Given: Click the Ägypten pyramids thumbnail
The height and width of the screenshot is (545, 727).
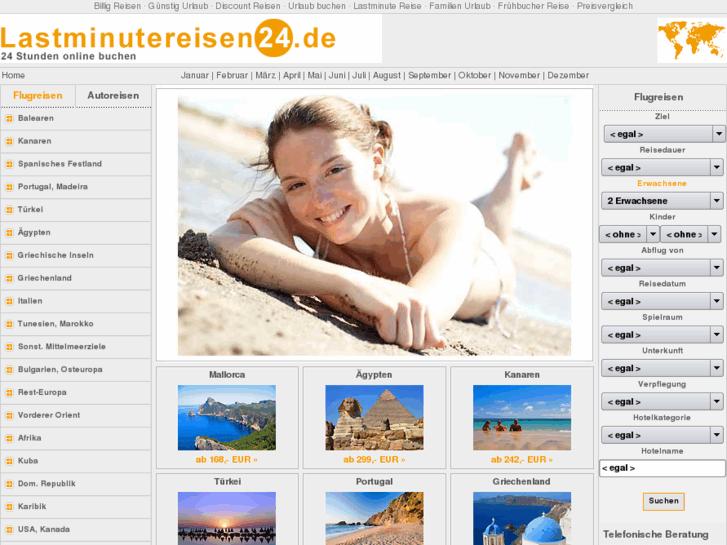Looking at the screenshot, I should [374, 417].
